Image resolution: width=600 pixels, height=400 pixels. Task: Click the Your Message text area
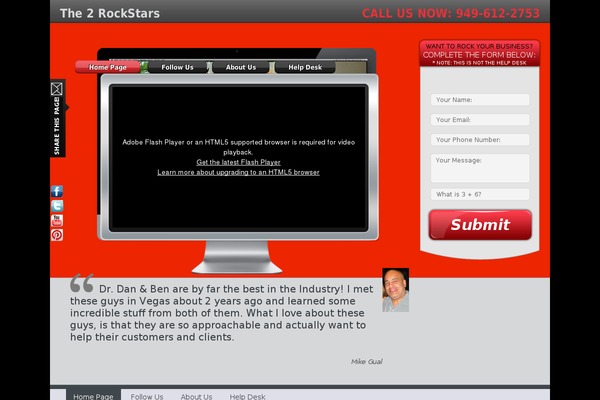tap(480, 168)
